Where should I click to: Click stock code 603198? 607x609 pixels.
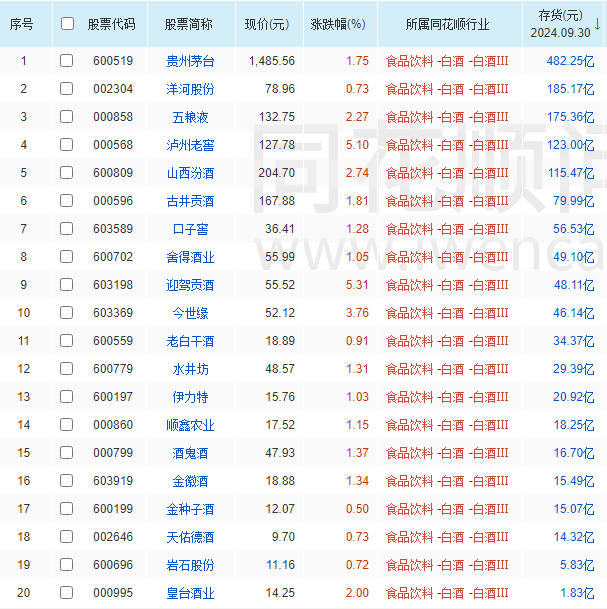(x=113, y=285)
